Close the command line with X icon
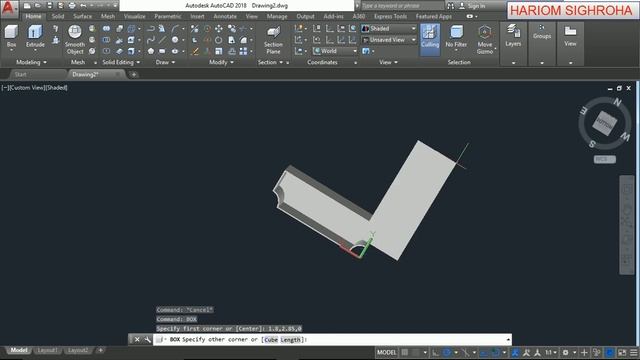 pos(137,340)
